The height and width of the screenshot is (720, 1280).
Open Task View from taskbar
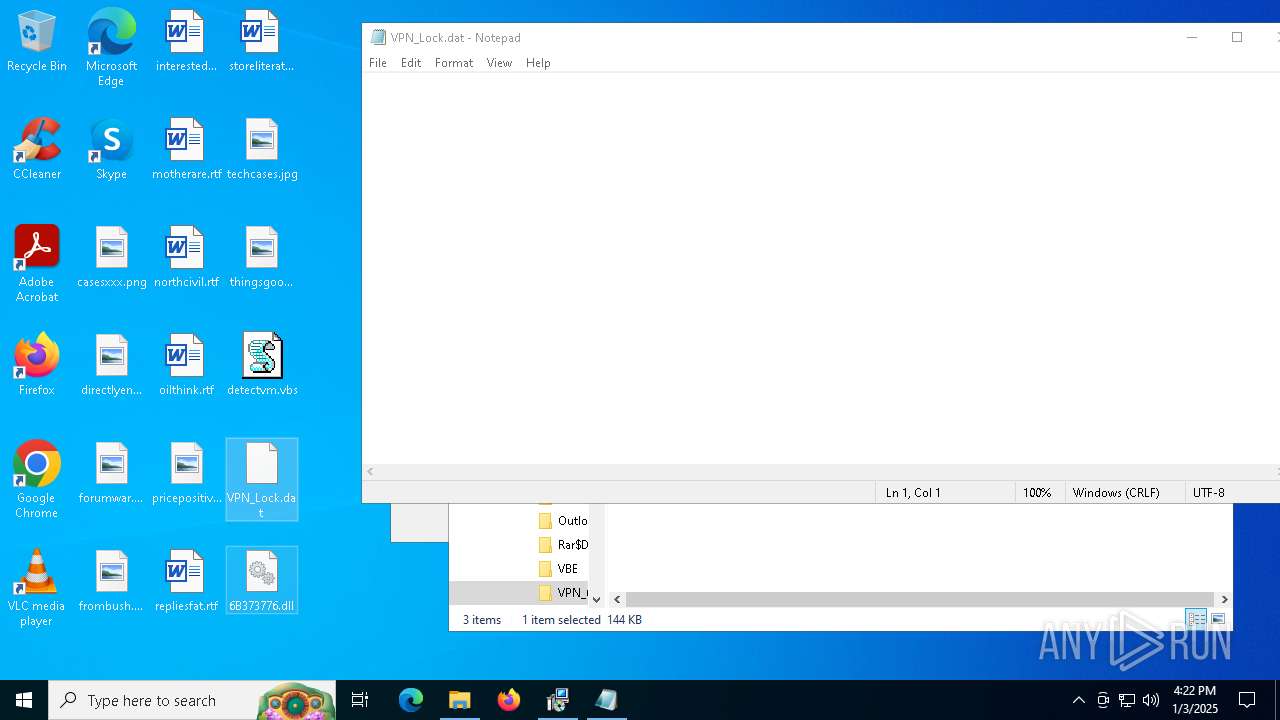click(x=360, y=700)
